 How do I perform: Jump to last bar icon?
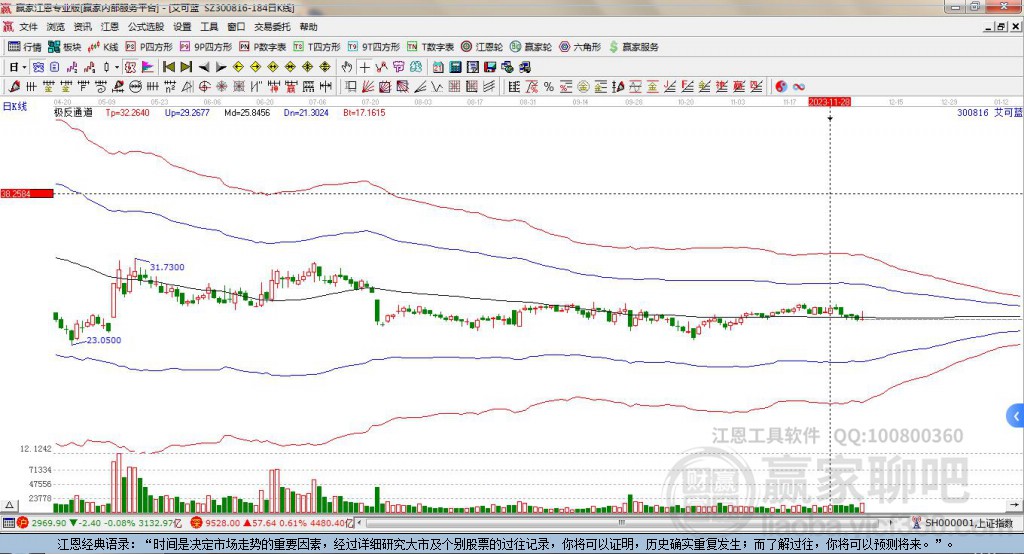point(186,67)
